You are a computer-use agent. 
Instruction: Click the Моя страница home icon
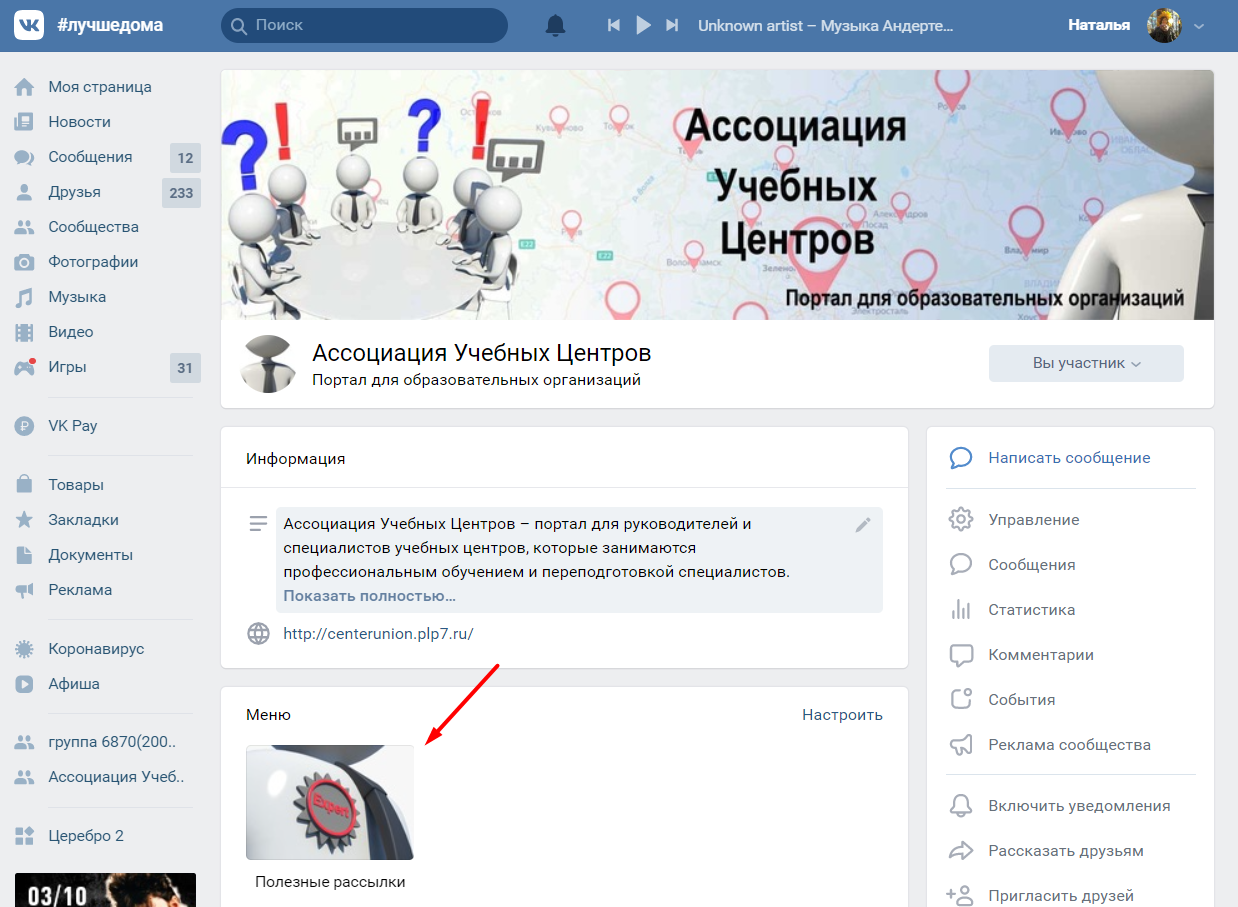point(25,87)
